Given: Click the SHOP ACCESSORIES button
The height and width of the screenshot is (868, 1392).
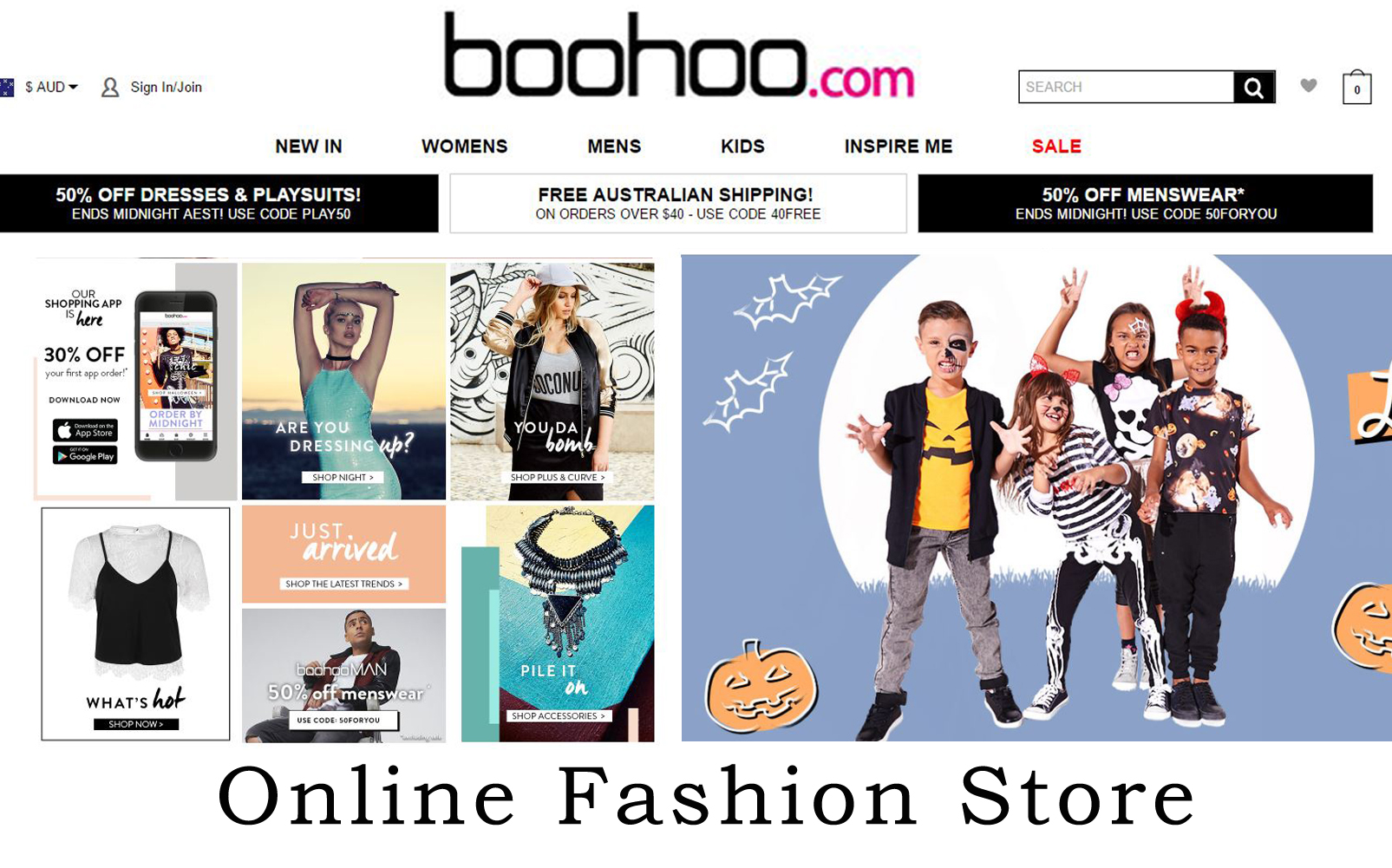Looking at the screenshot, I should pyautogui.click(x=559, y=716).
